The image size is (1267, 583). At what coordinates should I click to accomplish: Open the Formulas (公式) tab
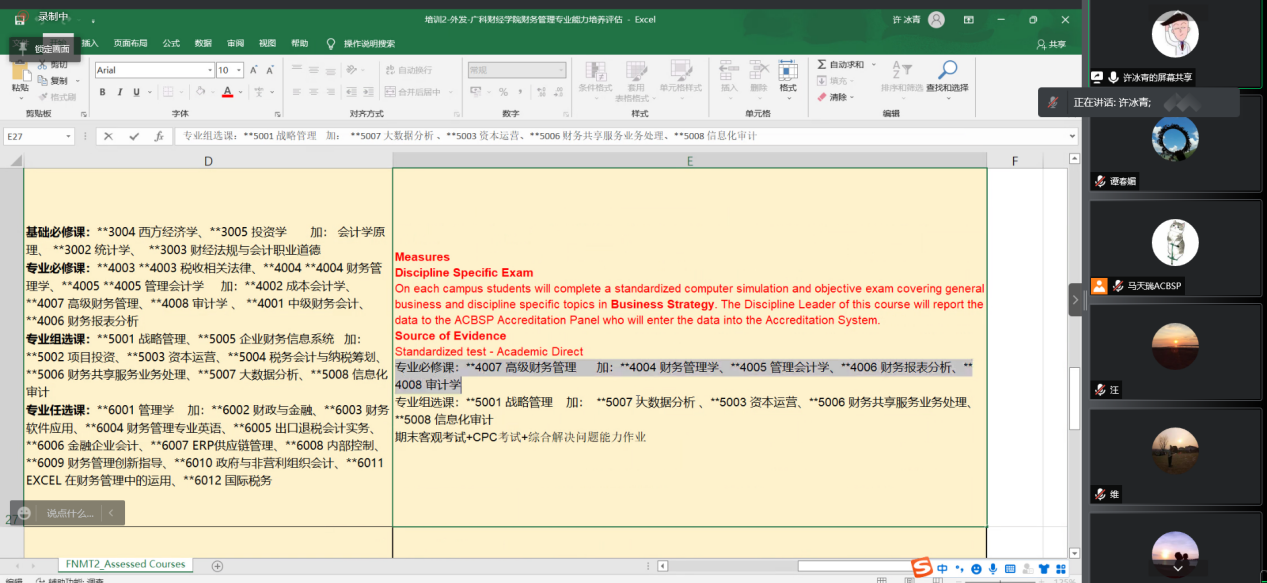(x=171, y=43)
